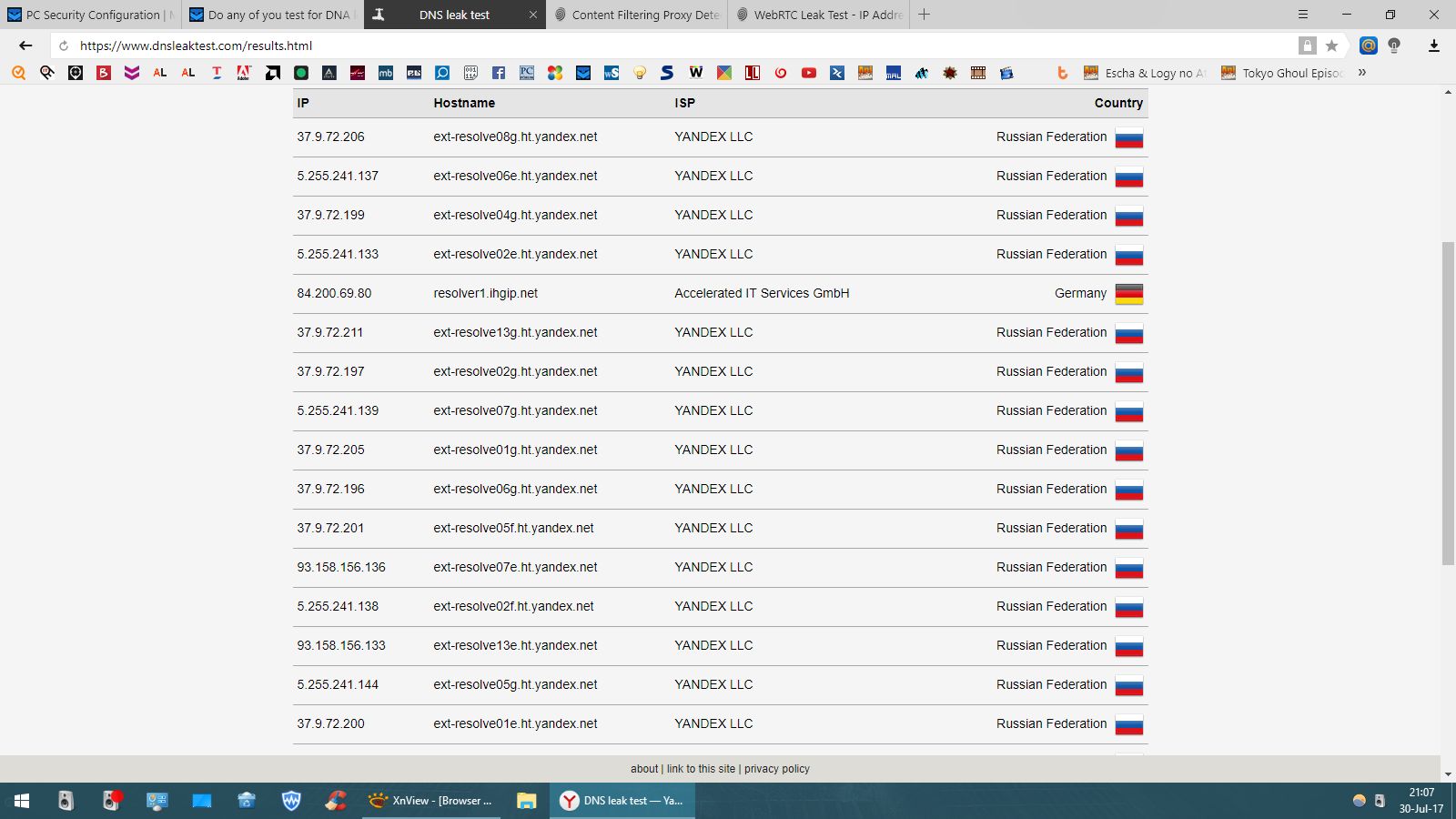Open the binary 0011 bookmark icon
The width and height of the screenshot is (1456, 819).
(x=470, y=73)
